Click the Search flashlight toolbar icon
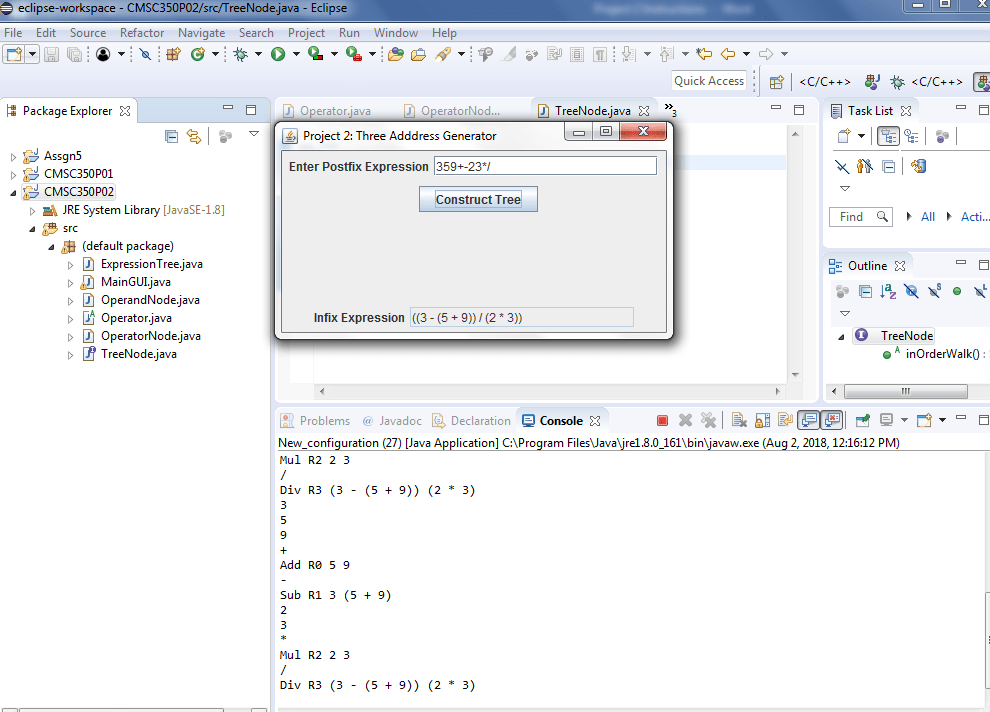 [443, 54]
